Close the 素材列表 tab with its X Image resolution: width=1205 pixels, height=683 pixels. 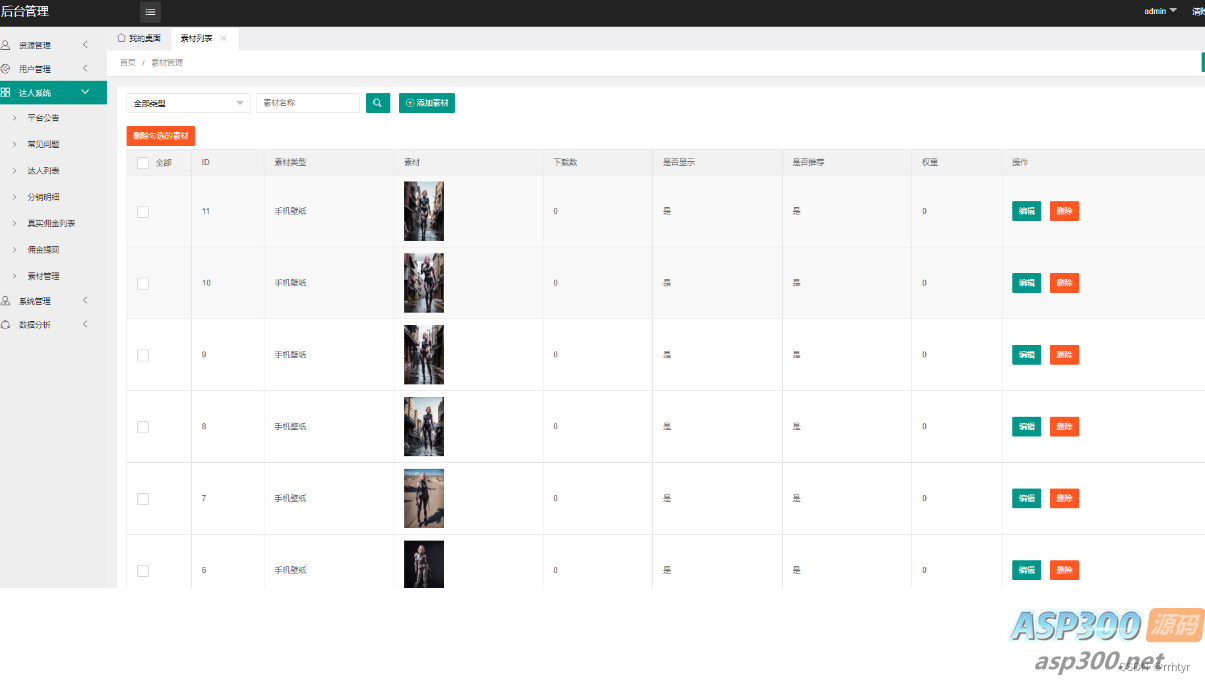pos(223,38)
